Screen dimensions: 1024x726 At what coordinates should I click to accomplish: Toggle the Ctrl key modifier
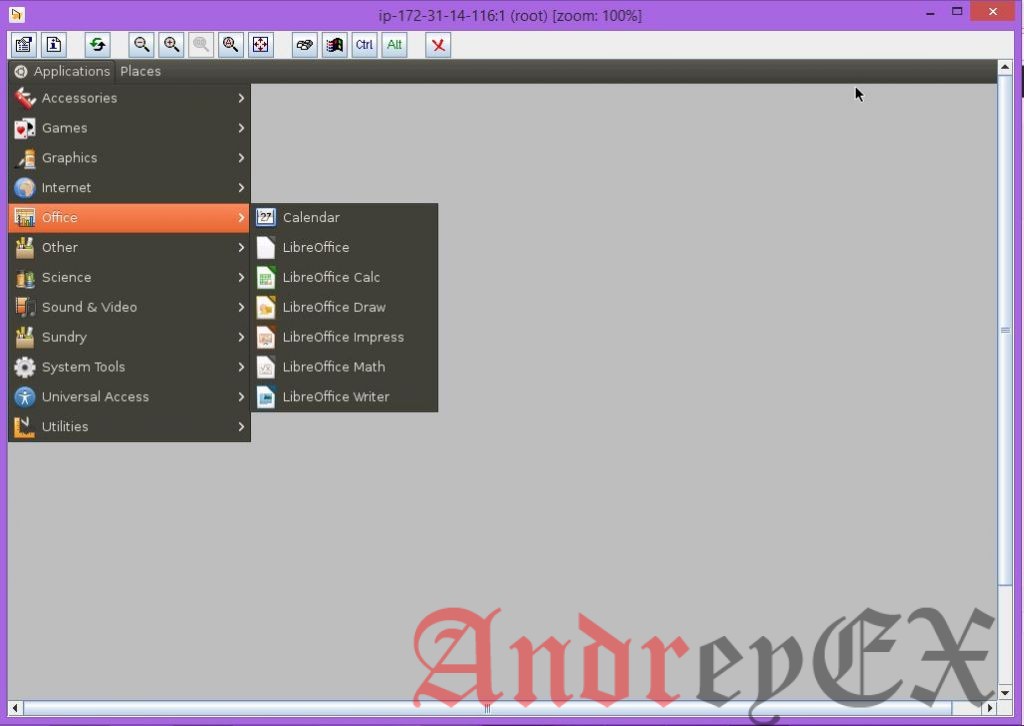pos(364,44)
